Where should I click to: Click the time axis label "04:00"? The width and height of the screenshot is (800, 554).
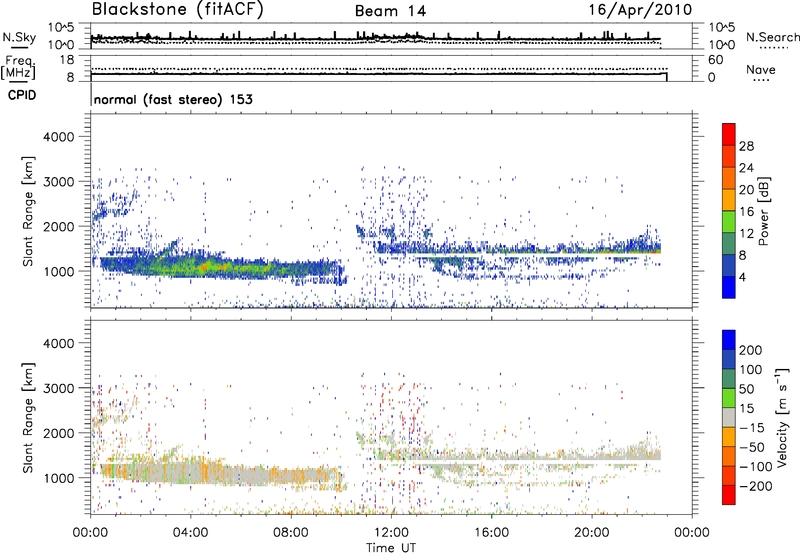pos(190,533)
